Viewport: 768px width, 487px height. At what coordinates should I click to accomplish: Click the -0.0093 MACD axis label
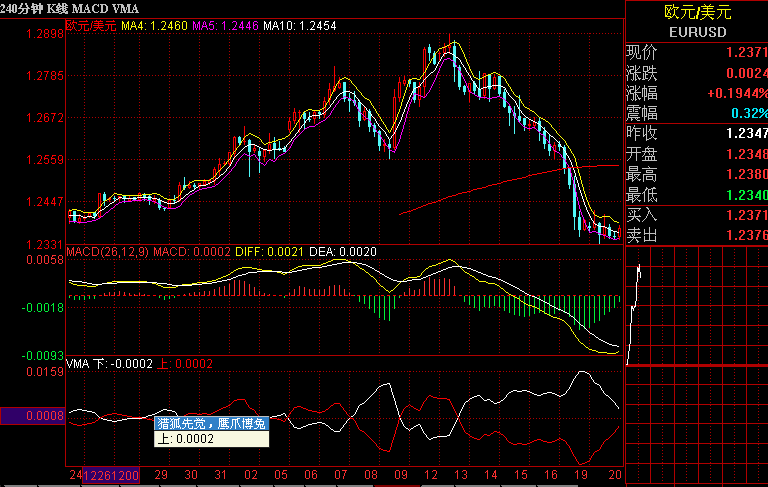click(x=43, y=355)
